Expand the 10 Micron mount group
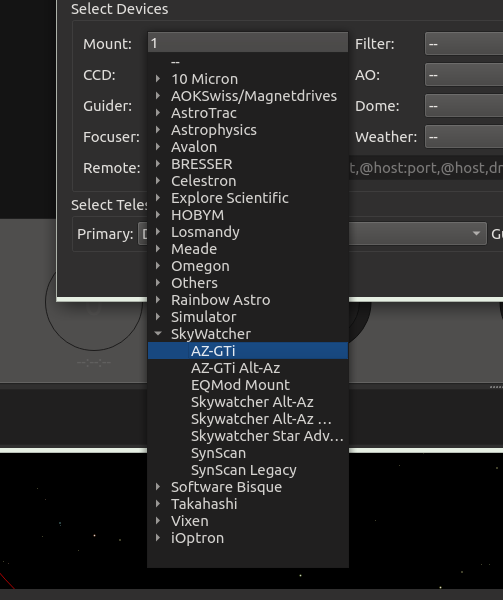 click(158, 79)
